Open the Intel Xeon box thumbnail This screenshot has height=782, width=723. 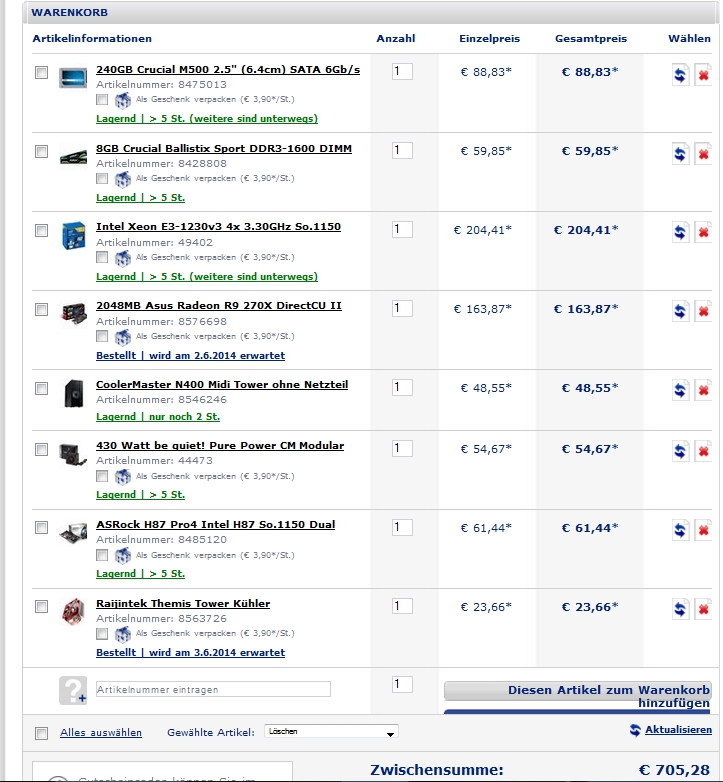coord(73,235)
